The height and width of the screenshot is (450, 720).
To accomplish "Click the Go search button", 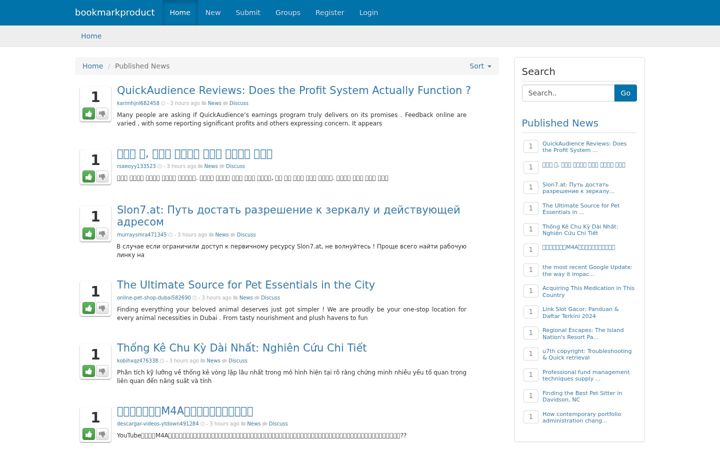I will coord(625,93).
